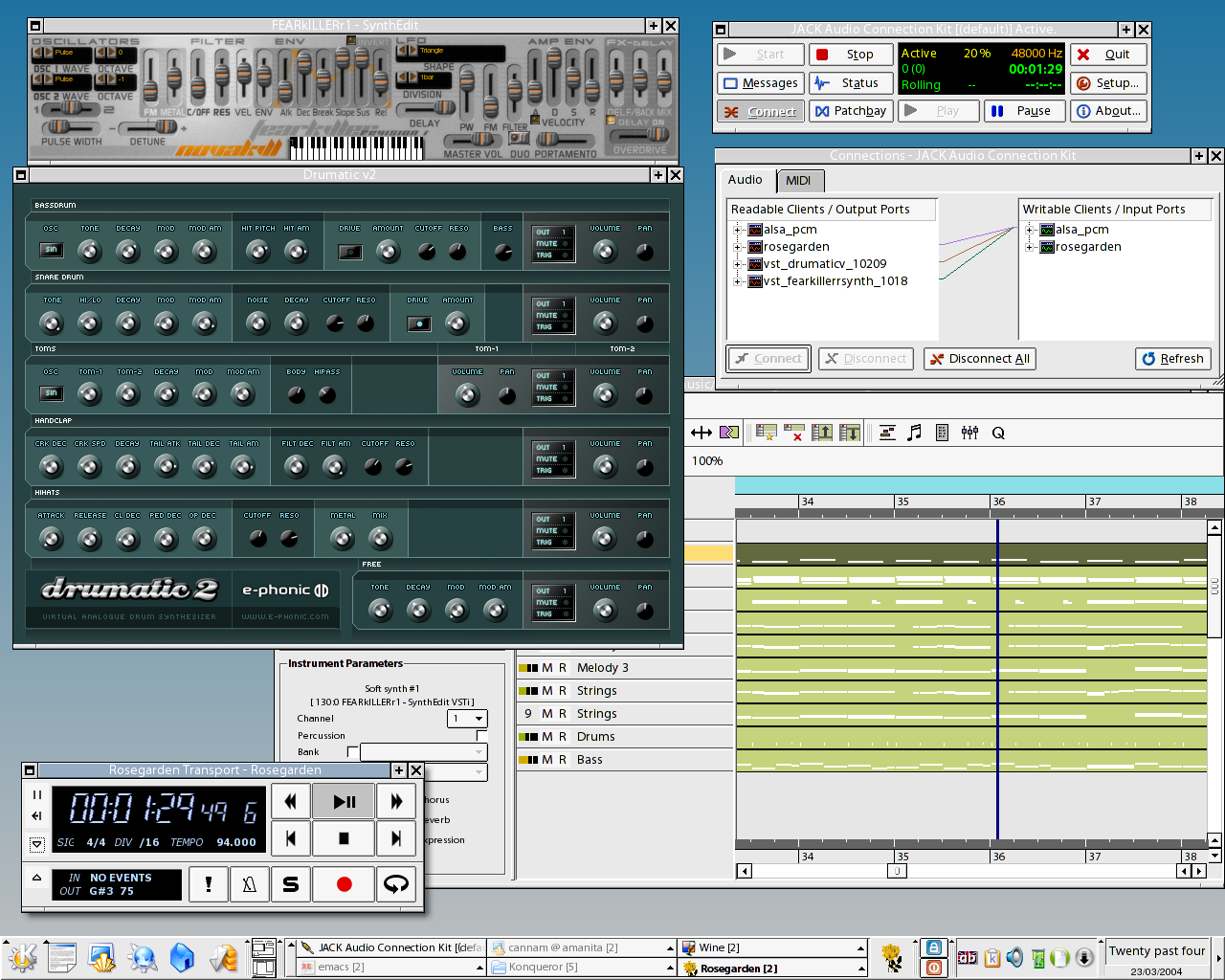Click Stop in the JACK window
The height and width of the screenshot is (980, 1225).
[851, 55]
